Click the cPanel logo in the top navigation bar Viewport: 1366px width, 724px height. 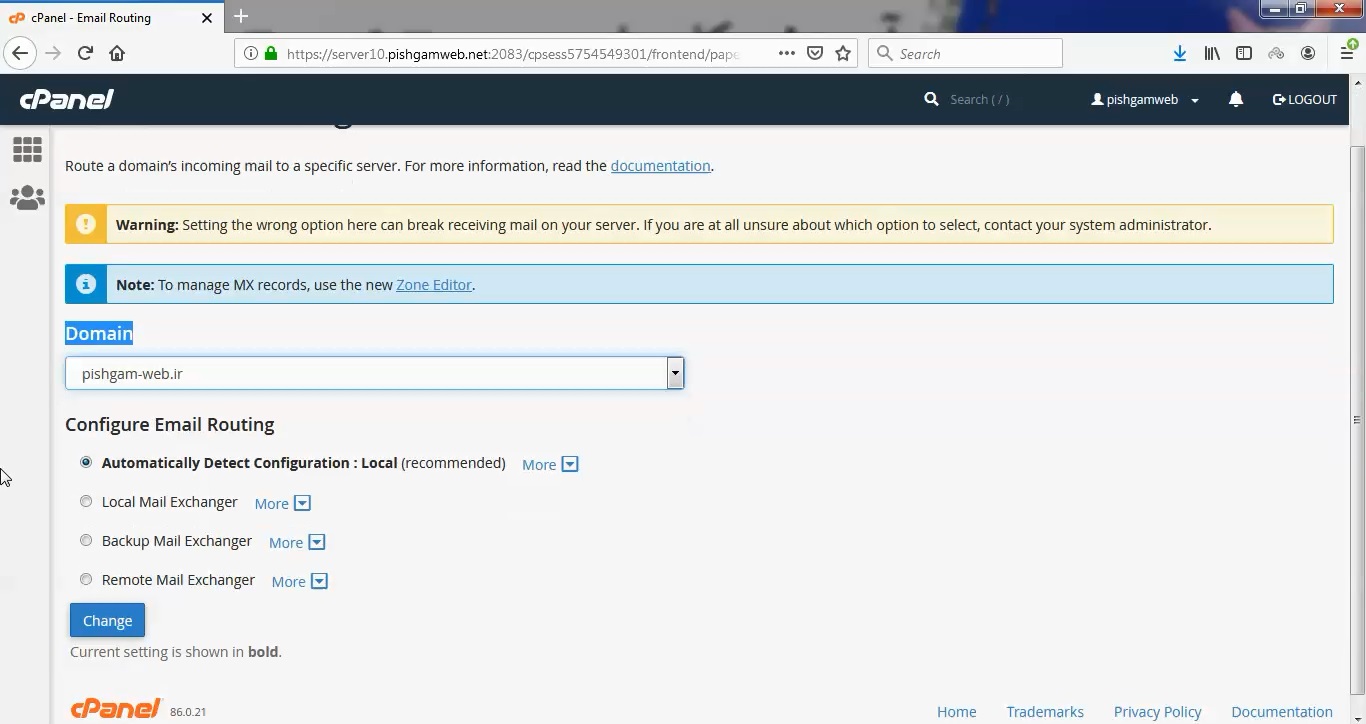point(66,98)
